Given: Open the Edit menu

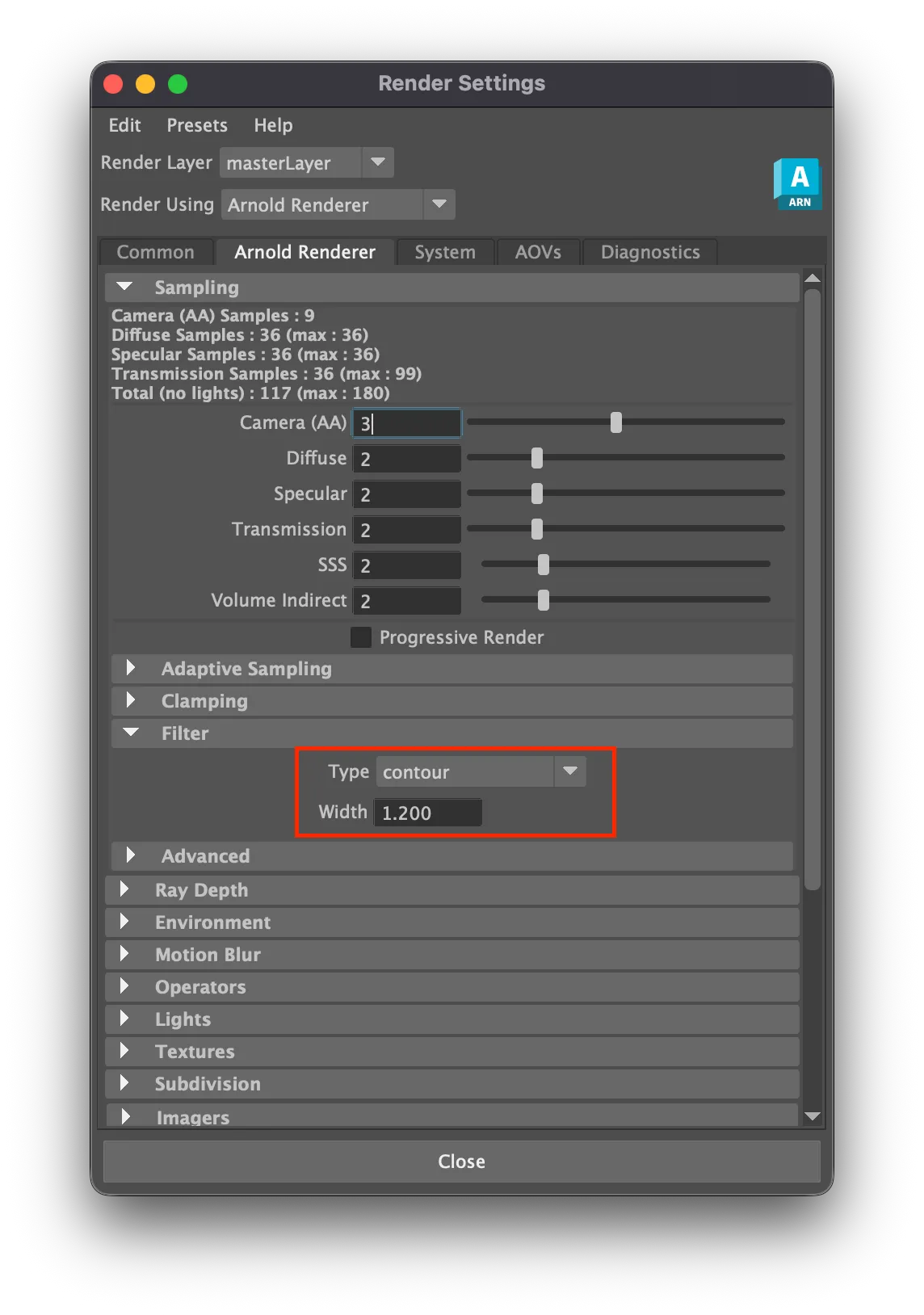Looking at the screenshot, I should click(124, 125).
